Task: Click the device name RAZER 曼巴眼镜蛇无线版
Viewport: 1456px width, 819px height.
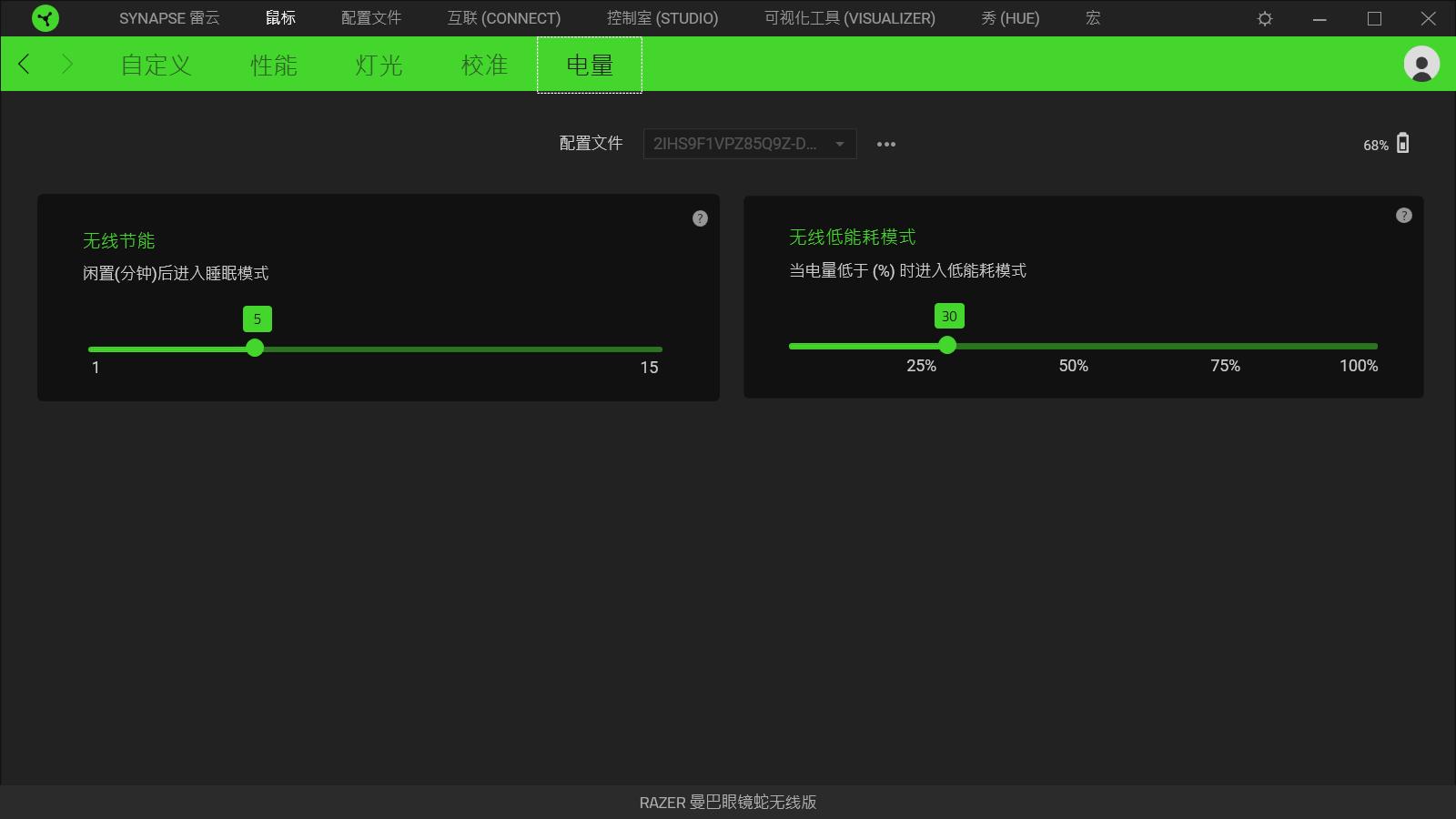Action: (727, 803)
